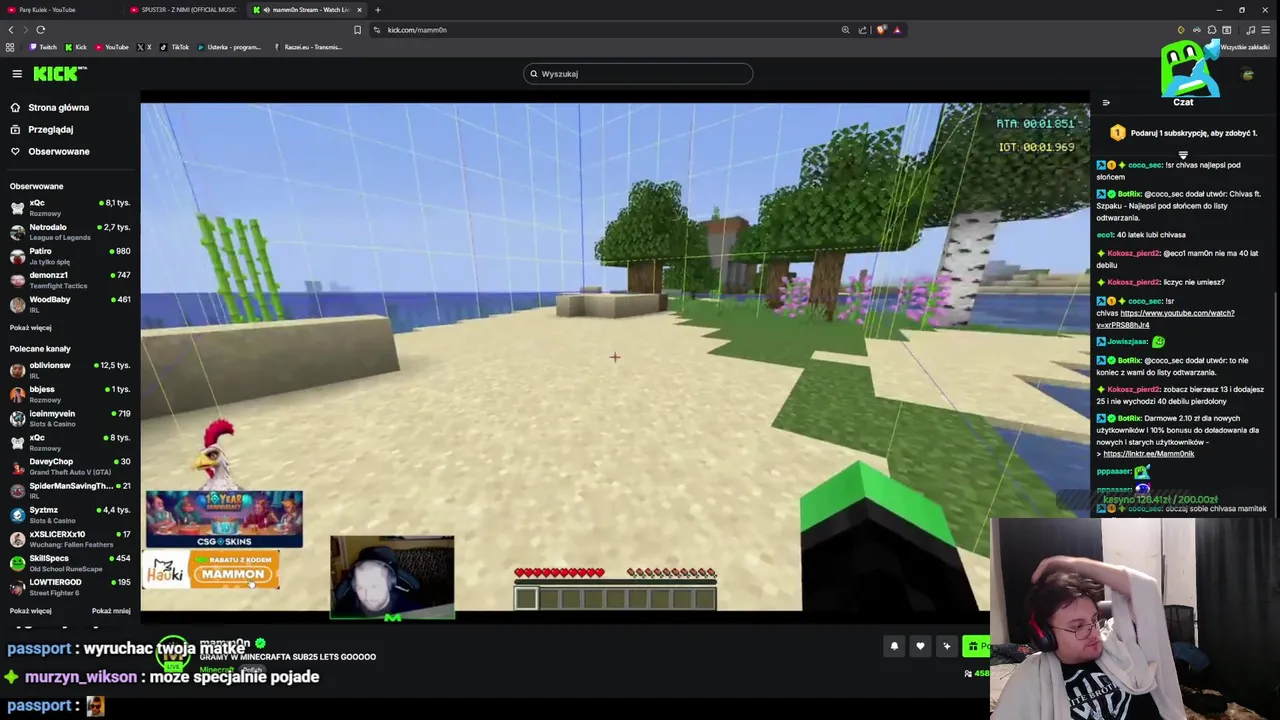1280x720 pixels.
Task: Switch to Parę Kulek YouTube tab
Action: click(61, 9)
